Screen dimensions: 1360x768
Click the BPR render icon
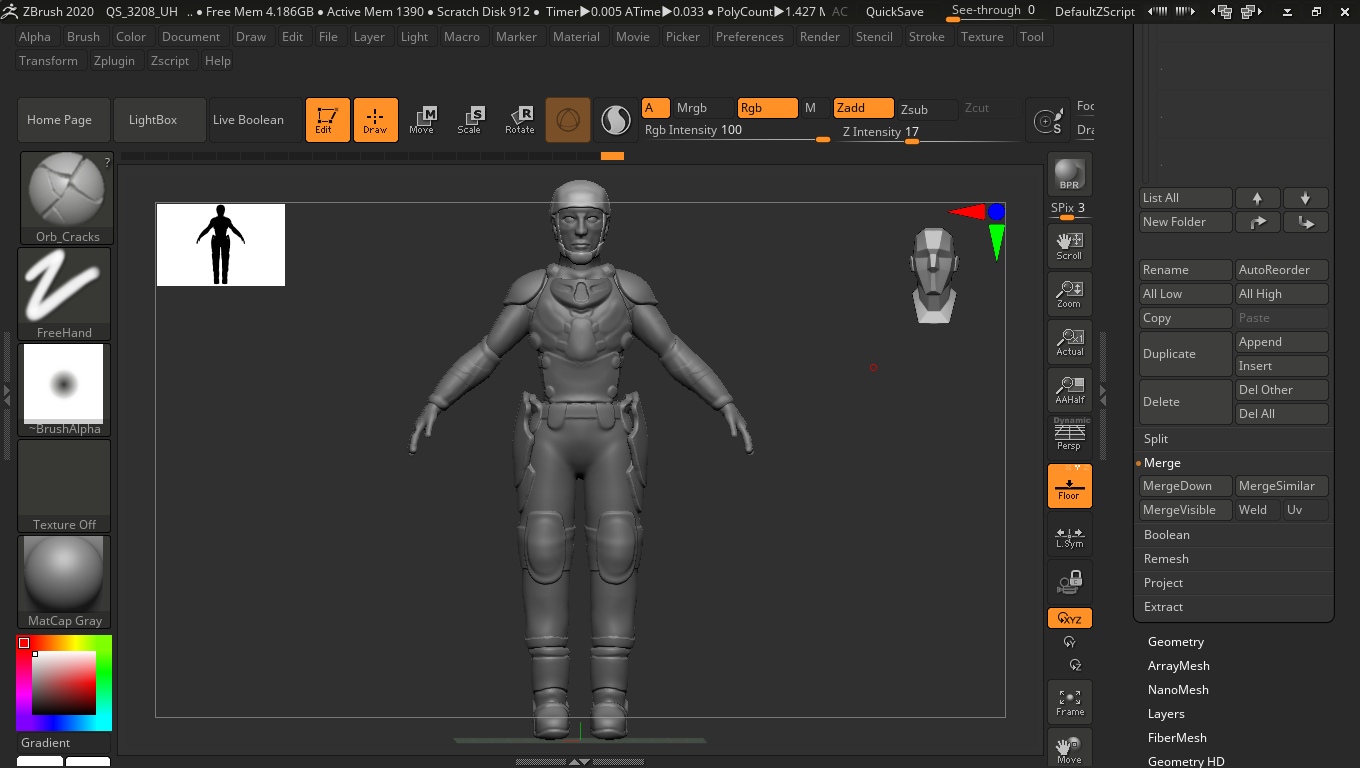coord(1069,174)
